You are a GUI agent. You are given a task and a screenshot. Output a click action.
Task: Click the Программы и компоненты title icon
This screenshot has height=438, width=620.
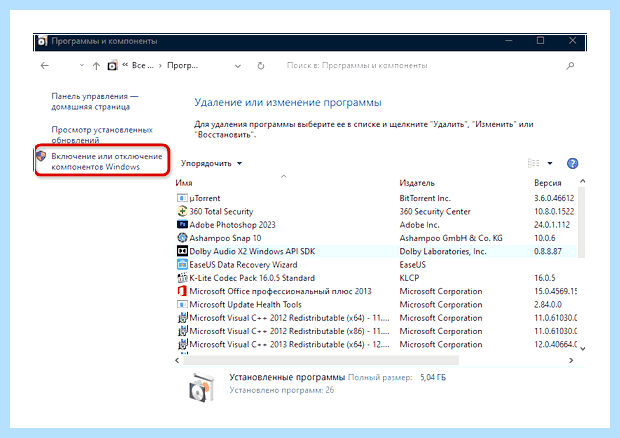coord(42,41)
